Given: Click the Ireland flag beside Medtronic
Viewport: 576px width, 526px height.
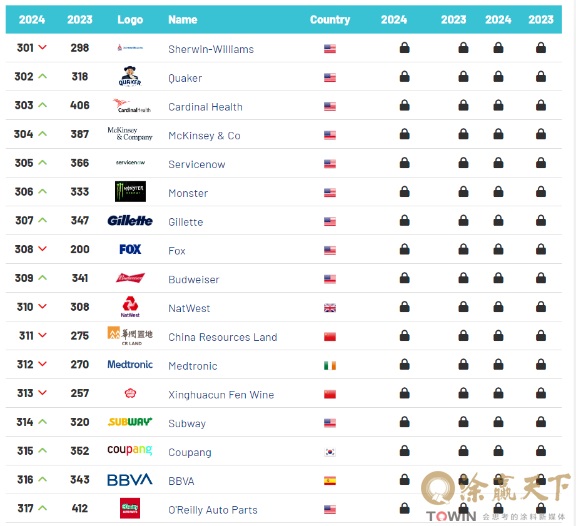Looking at the screenshot, I should pos(330,365).
